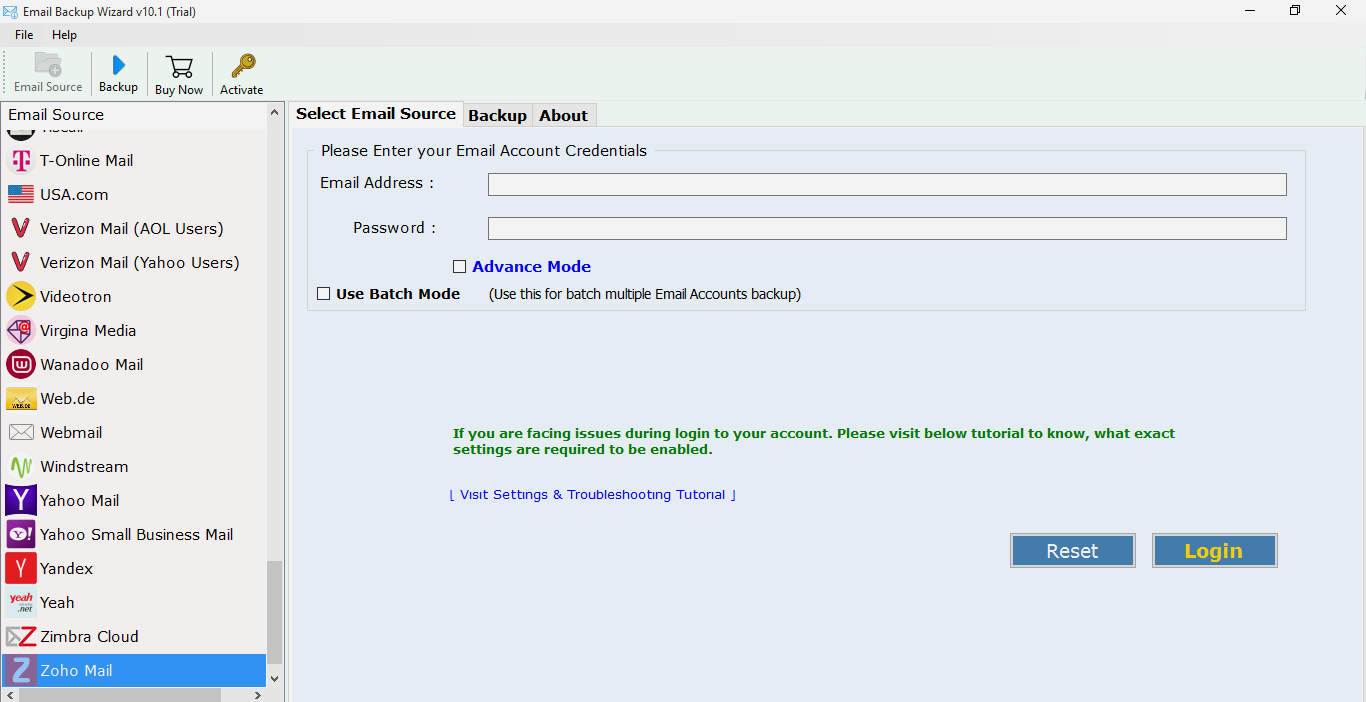
Task: Click the Login button
Action: click(1214, 551)
